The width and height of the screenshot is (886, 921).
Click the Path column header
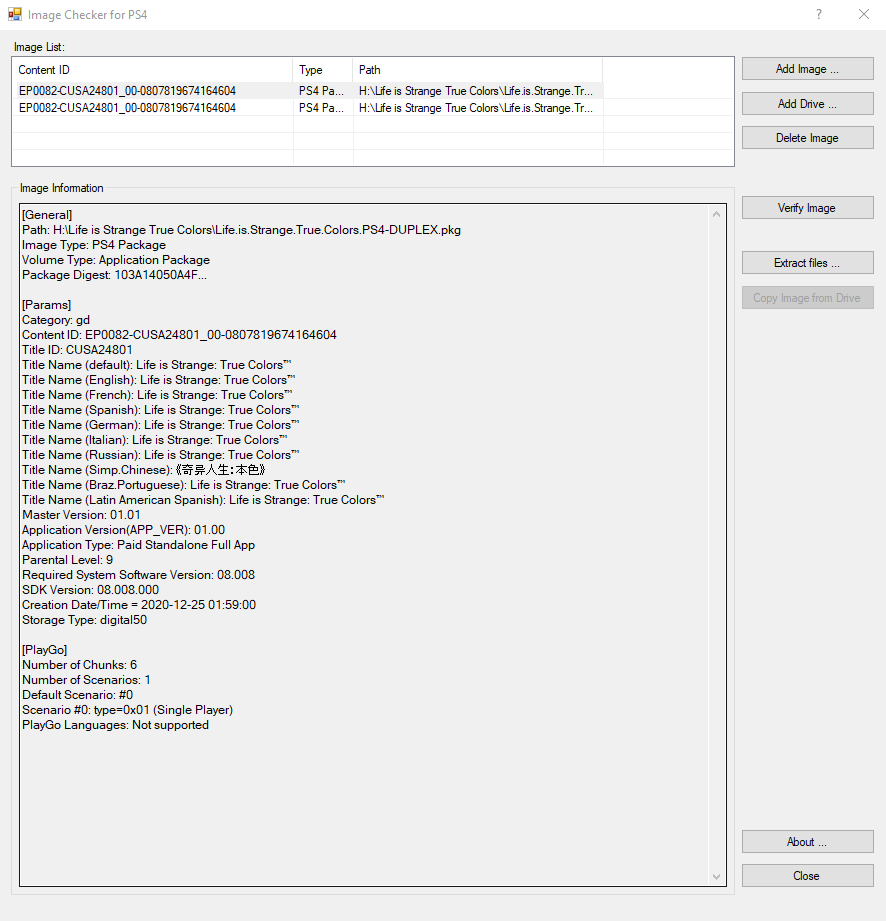(478, 70)
